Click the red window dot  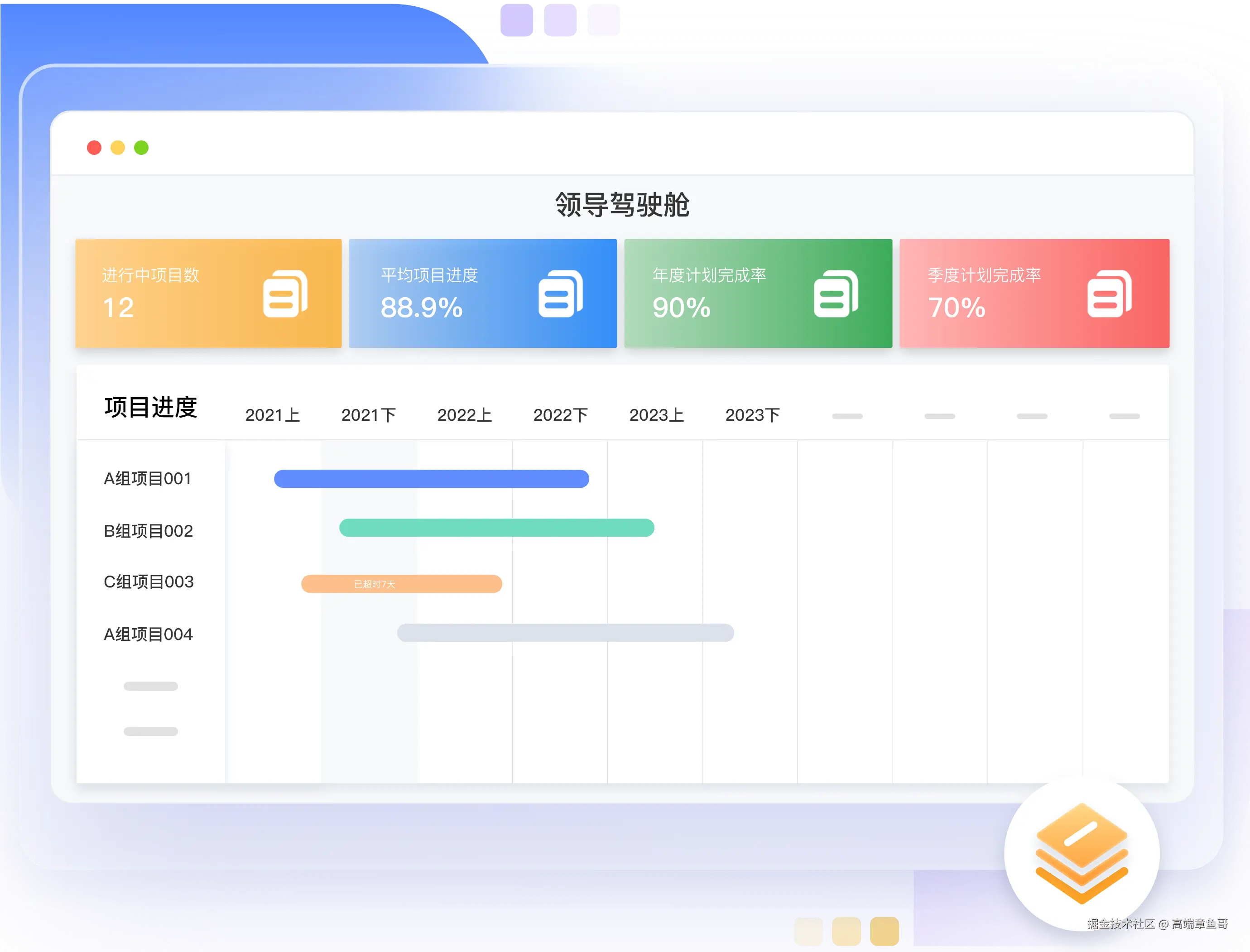[x=94, y=148]
